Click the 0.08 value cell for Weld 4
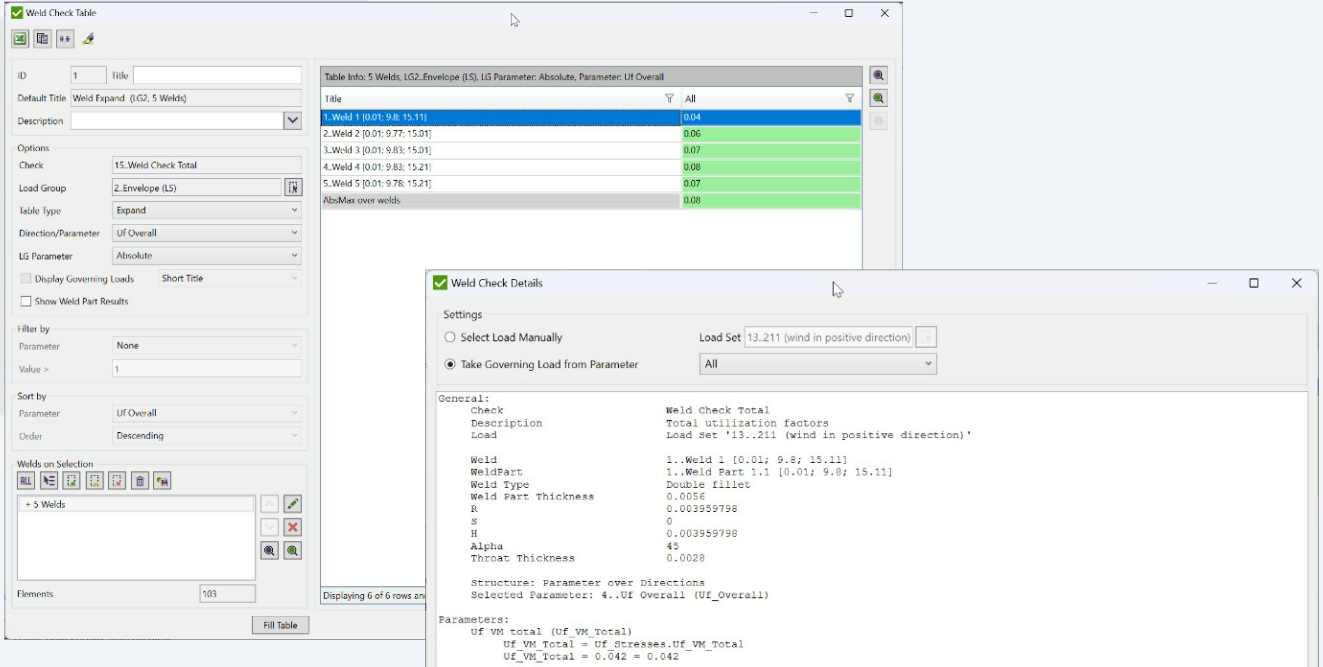This screenshot has width=1323, height=667. (770, 167)
